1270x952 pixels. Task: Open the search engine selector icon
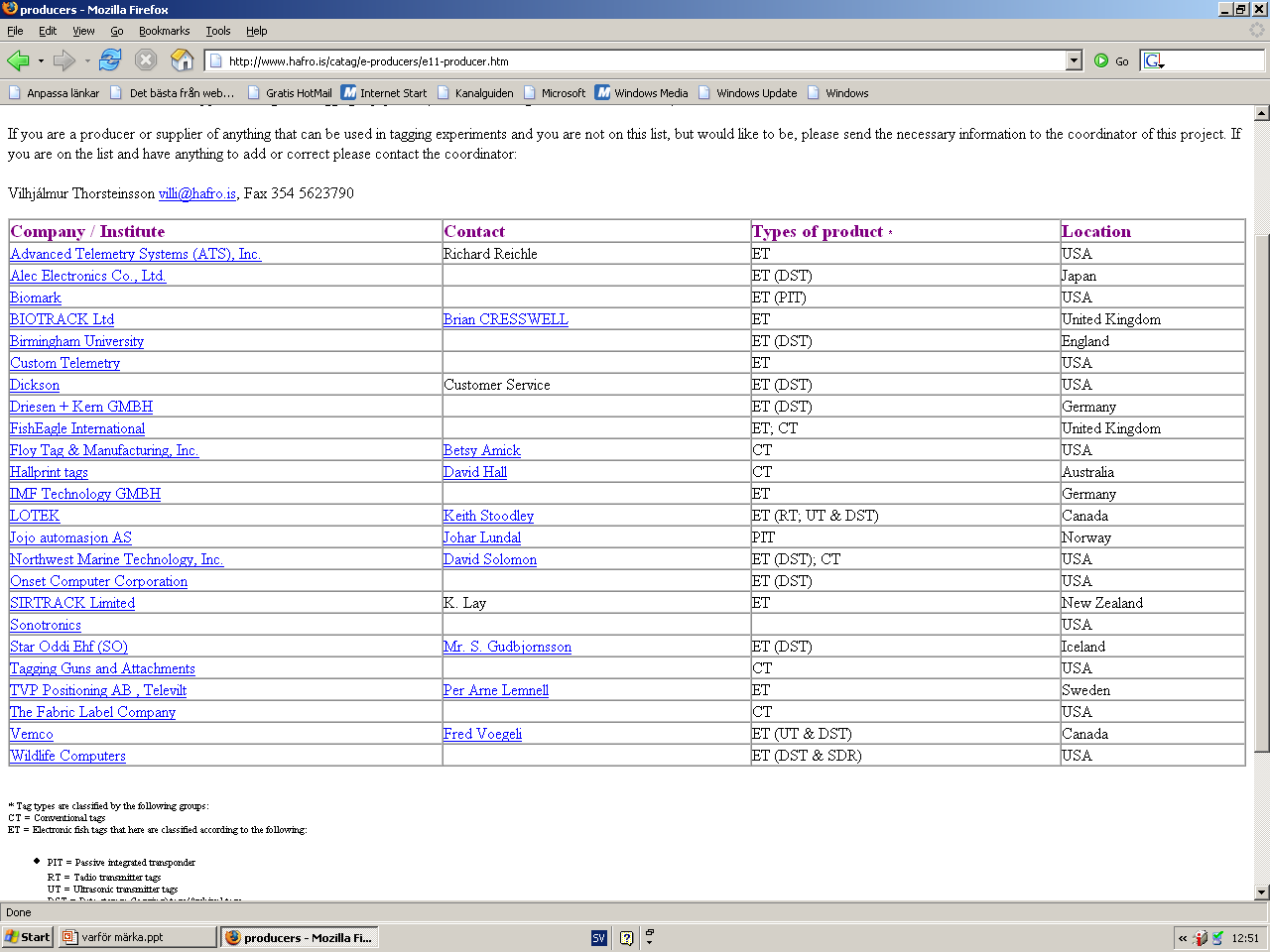coord(1154,61)
